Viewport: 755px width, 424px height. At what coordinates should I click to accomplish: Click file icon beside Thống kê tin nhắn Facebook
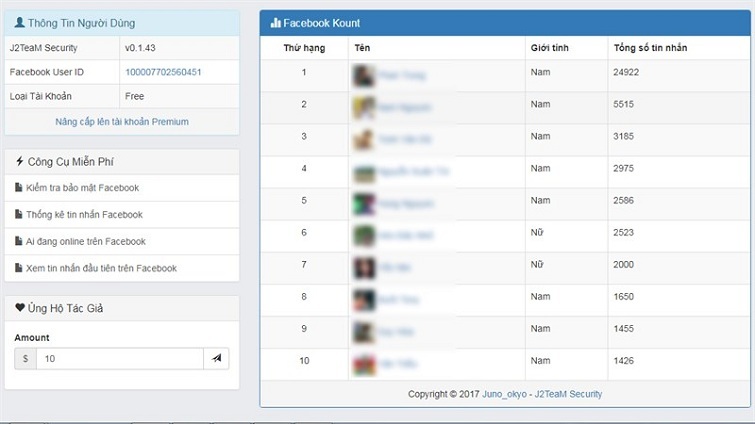coord(19,215)
